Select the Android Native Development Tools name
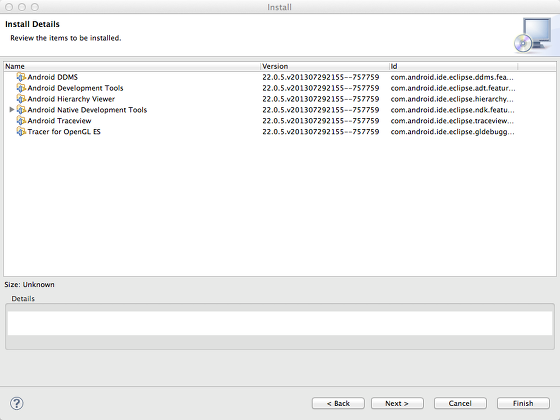The height and width of the screenshot is (420, 560). (87, 110)
